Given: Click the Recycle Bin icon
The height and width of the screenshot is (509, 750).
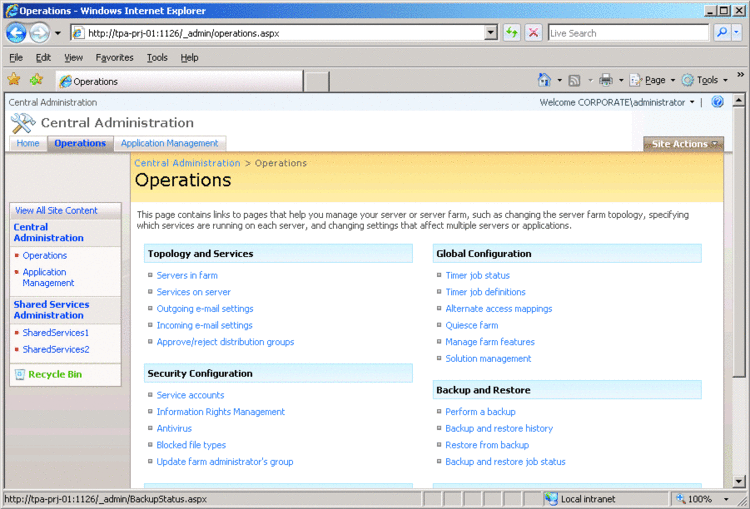Looking at the screenshot, I should tap(20, 374).
